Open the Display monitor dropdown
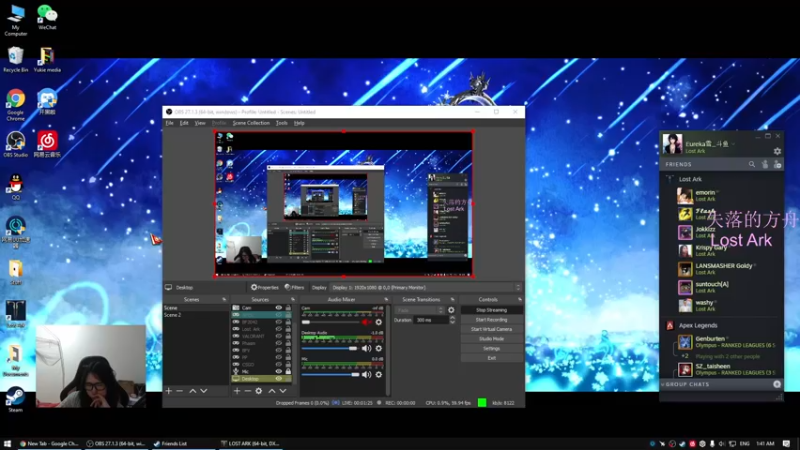The height and width of the screenshot is (450, 800). [x=426, y=287]
